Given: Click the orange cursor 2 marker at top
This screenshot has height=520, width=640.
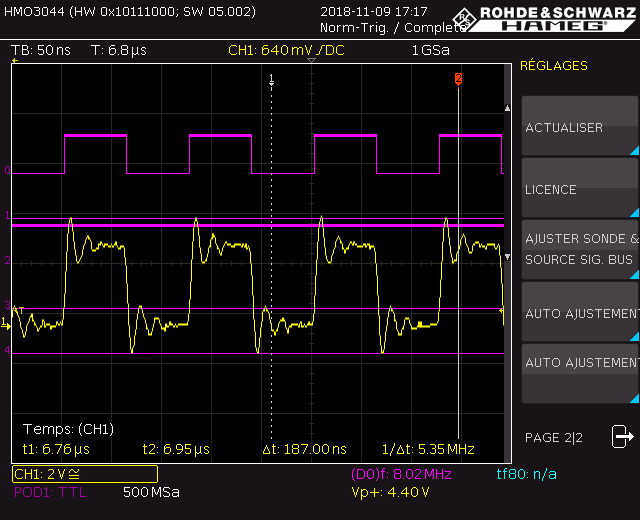Looking at the screenshot, I should (458, 78).
